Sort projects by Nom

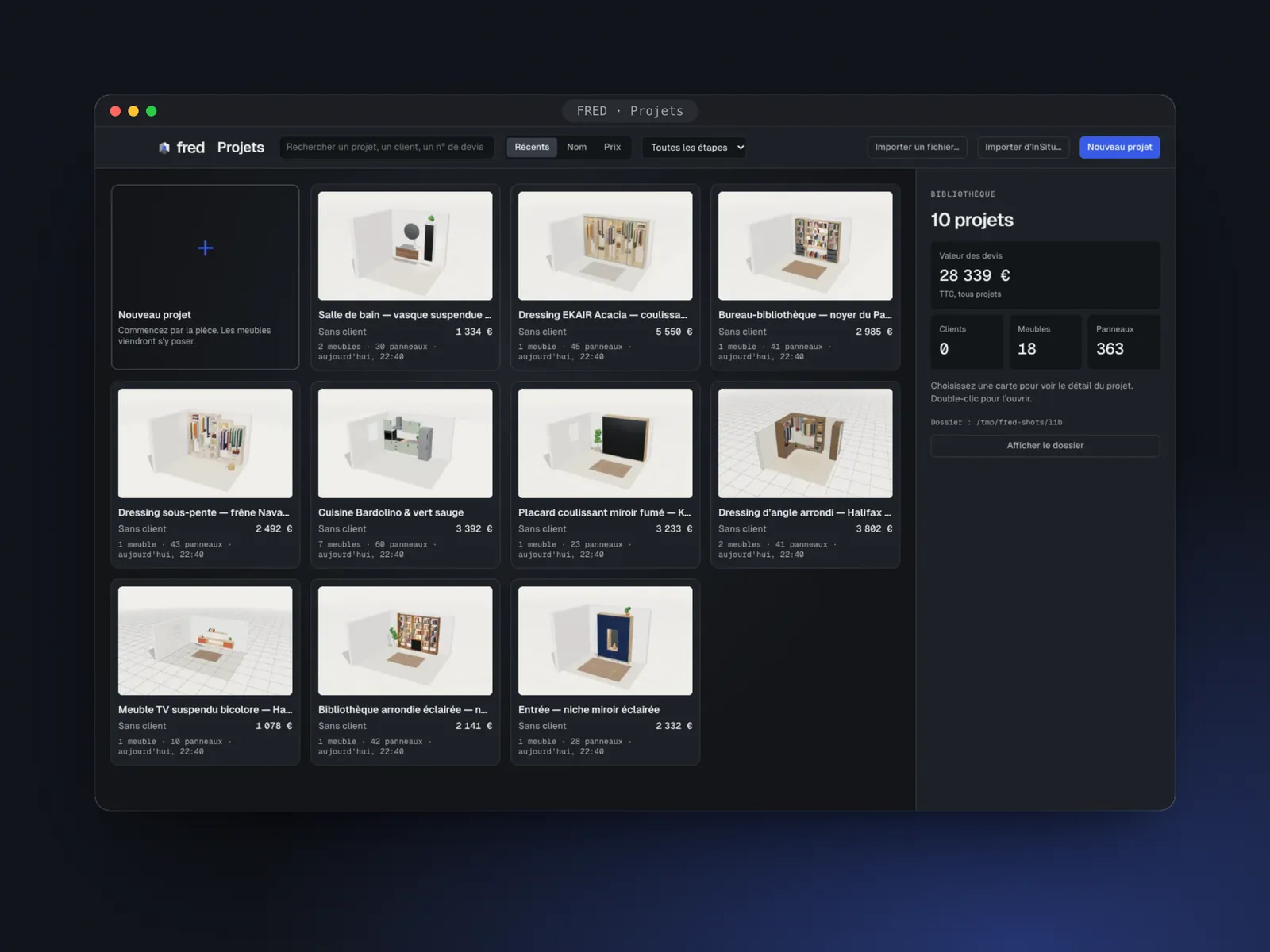pyautogui.click(x=577, y=148)
